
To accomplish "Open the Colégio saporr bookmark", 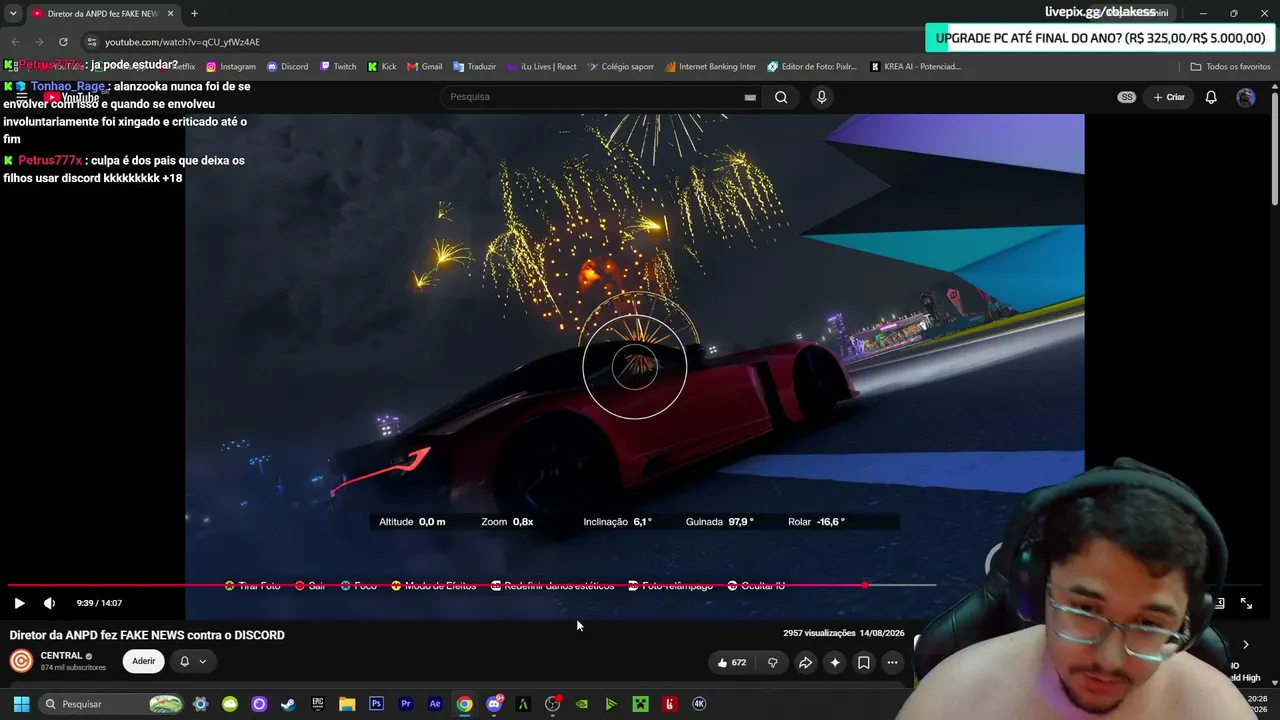I will click(x=621, y=67).
